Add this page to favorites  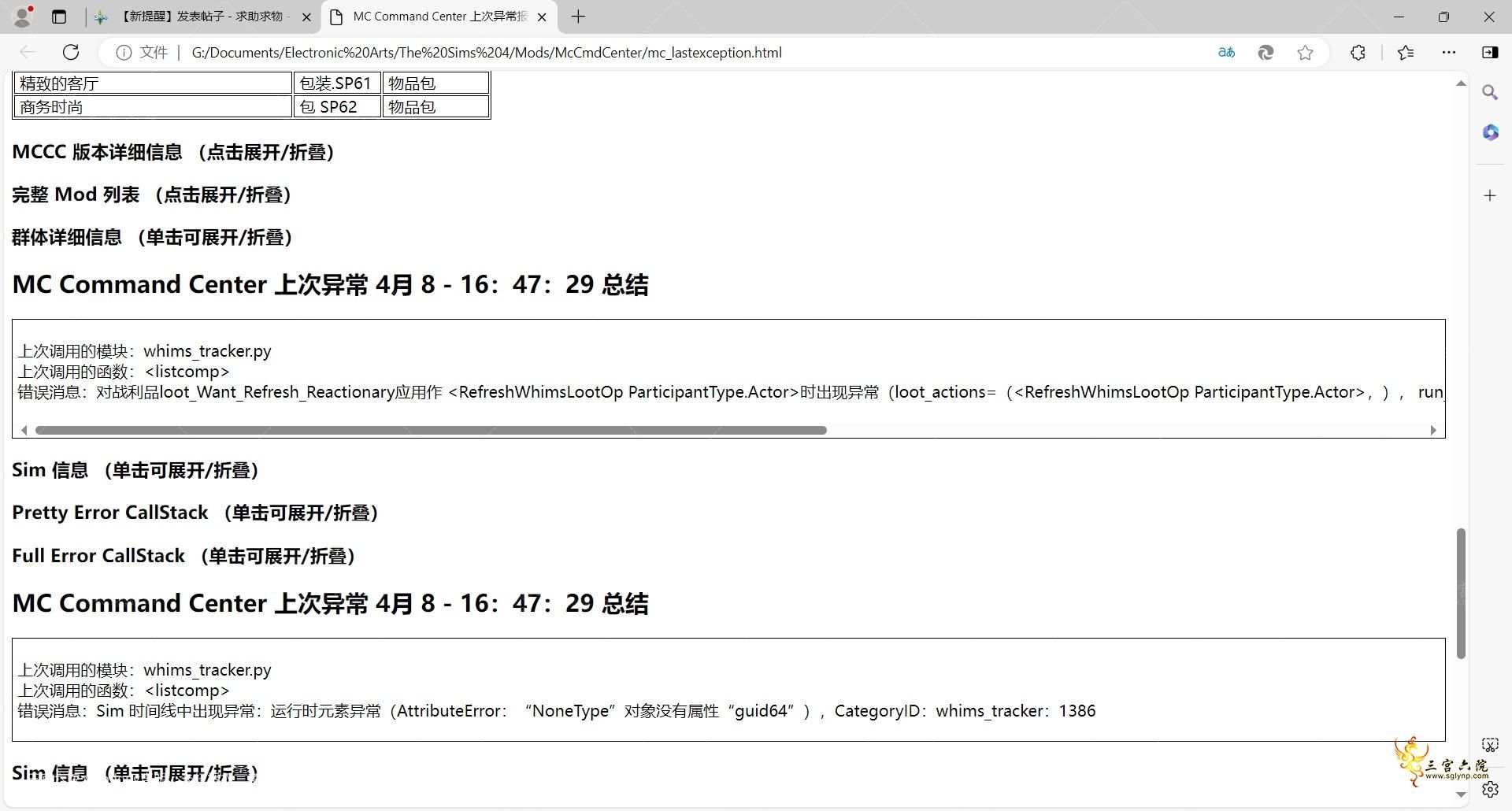pyautogui.click(x=1305, y=52)
